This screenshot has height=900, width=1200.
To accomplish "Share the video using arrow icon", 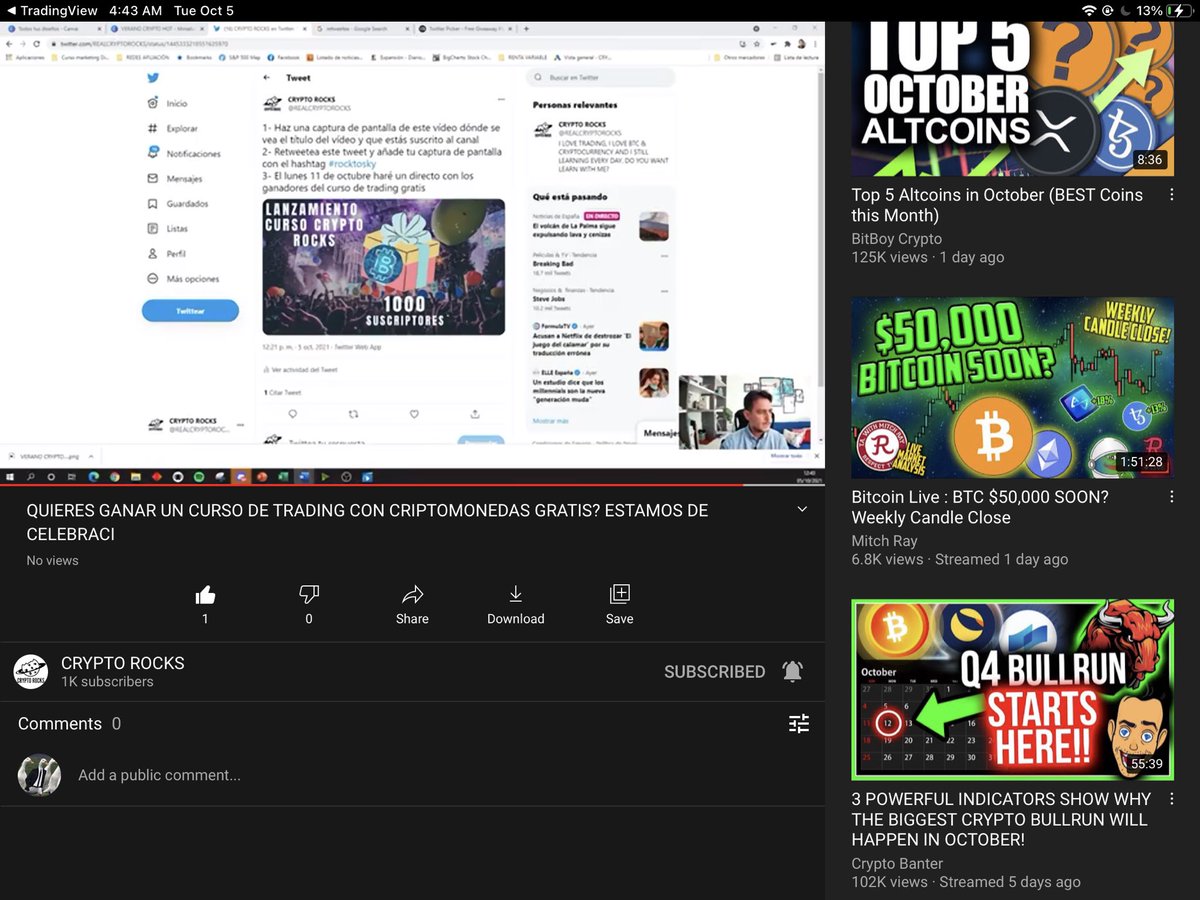I will click(x=412, y=595).
